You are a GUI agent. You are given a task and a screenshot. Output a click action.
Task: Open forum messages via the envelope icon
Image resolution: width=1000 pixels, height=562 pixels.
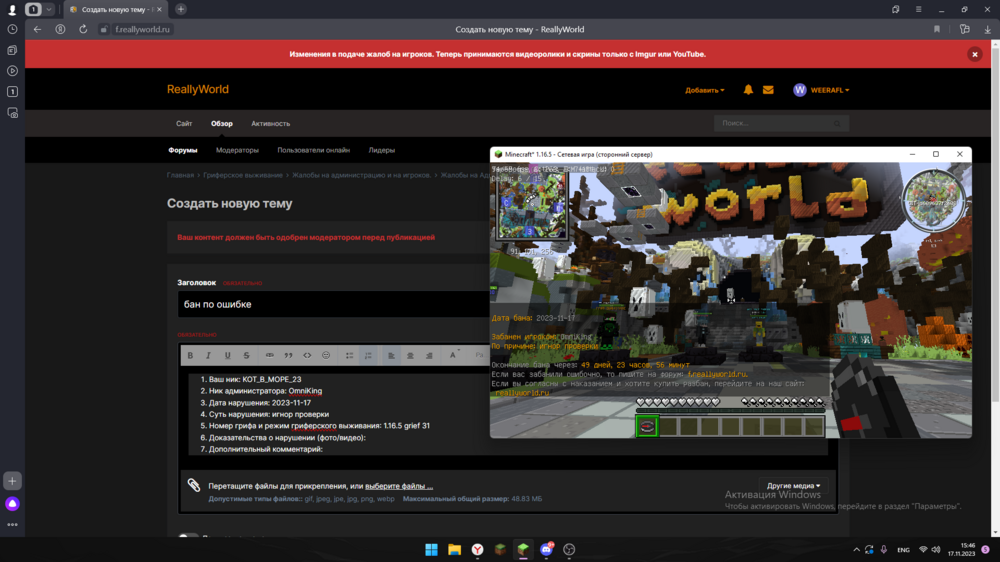pyautogui.click(x=768, y=90)
